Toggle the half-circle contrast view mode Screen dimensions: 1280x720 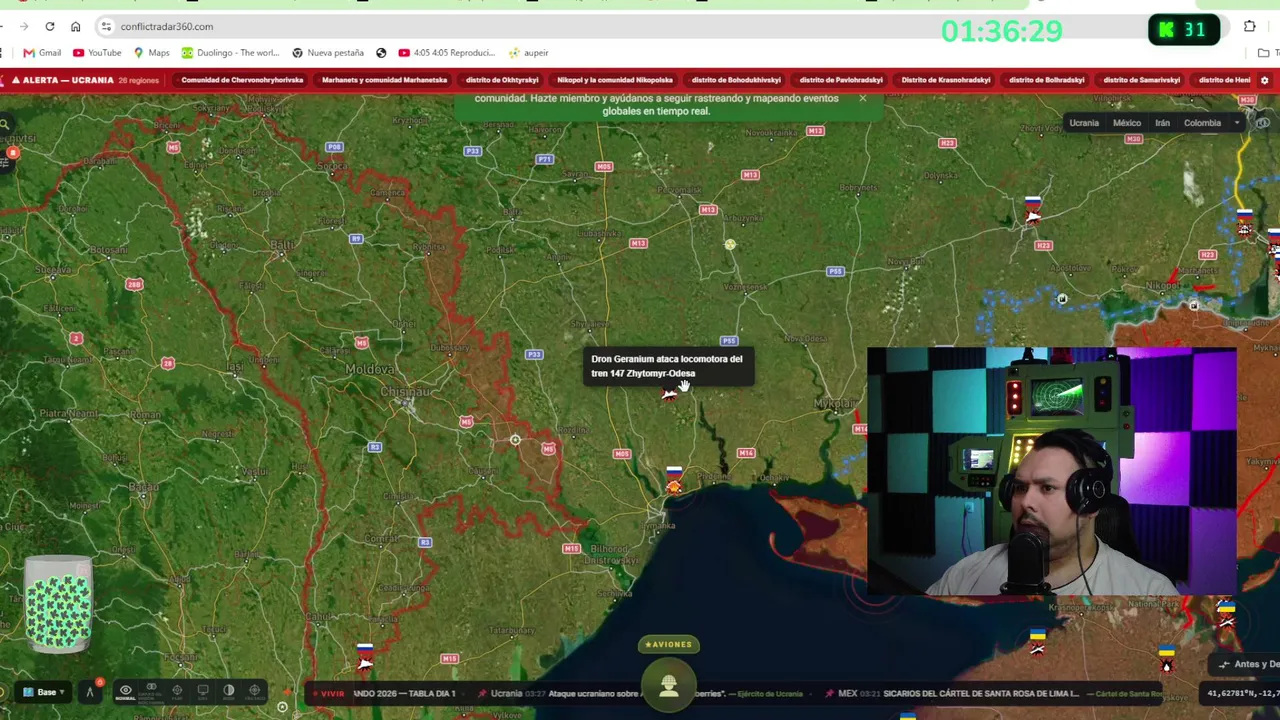(229, 691)
